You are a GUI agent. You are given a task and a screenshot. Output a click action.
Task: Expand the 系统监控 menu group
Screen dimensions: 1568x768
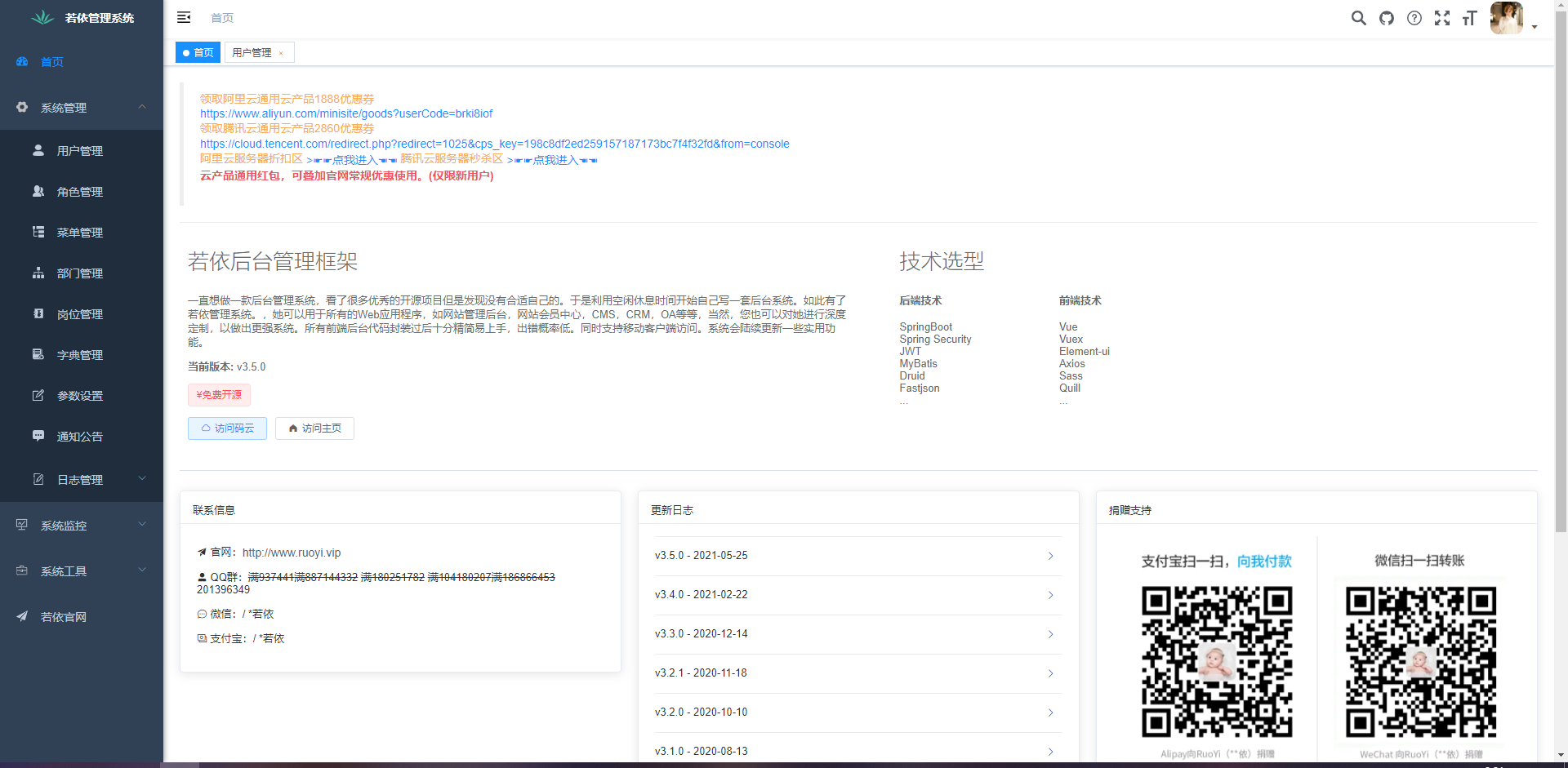tap(82, 526)
